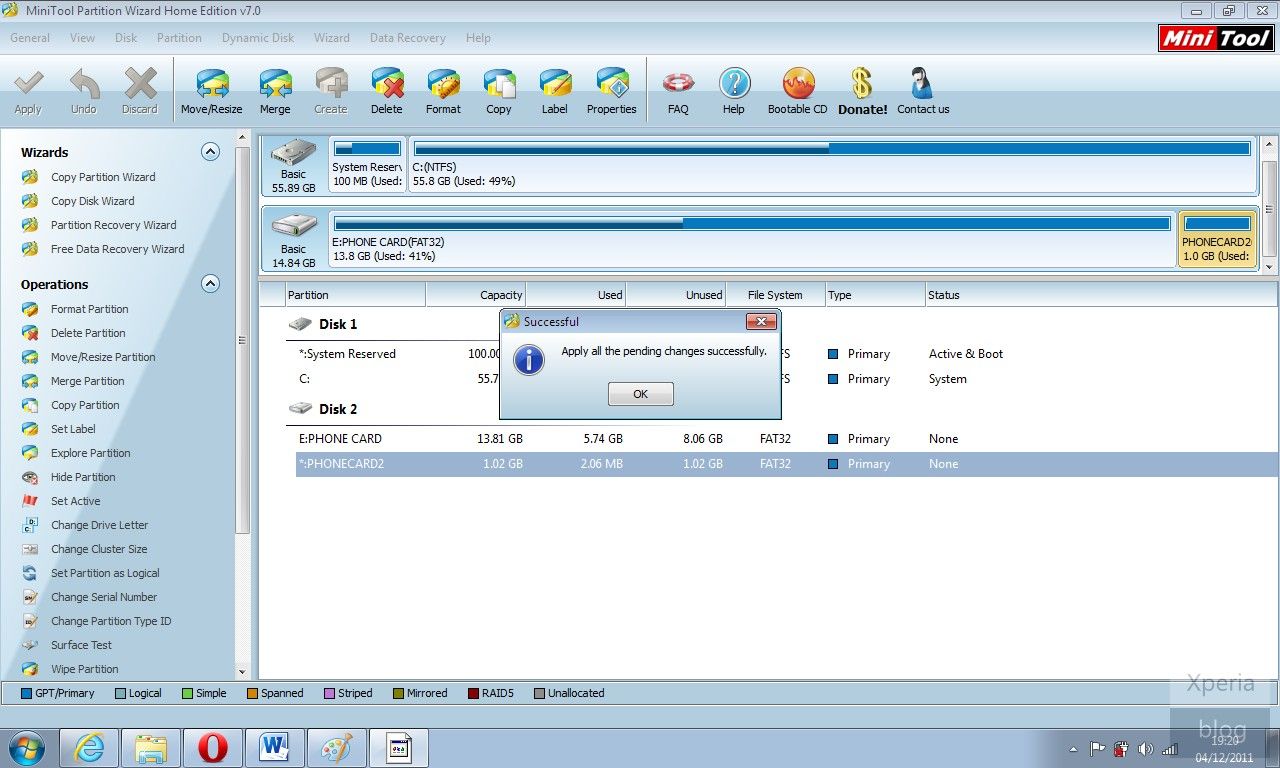This screenshot has height=768, width=1280.
Task: Open Opera from the Windows taskbar
Action: coord(212,748)
